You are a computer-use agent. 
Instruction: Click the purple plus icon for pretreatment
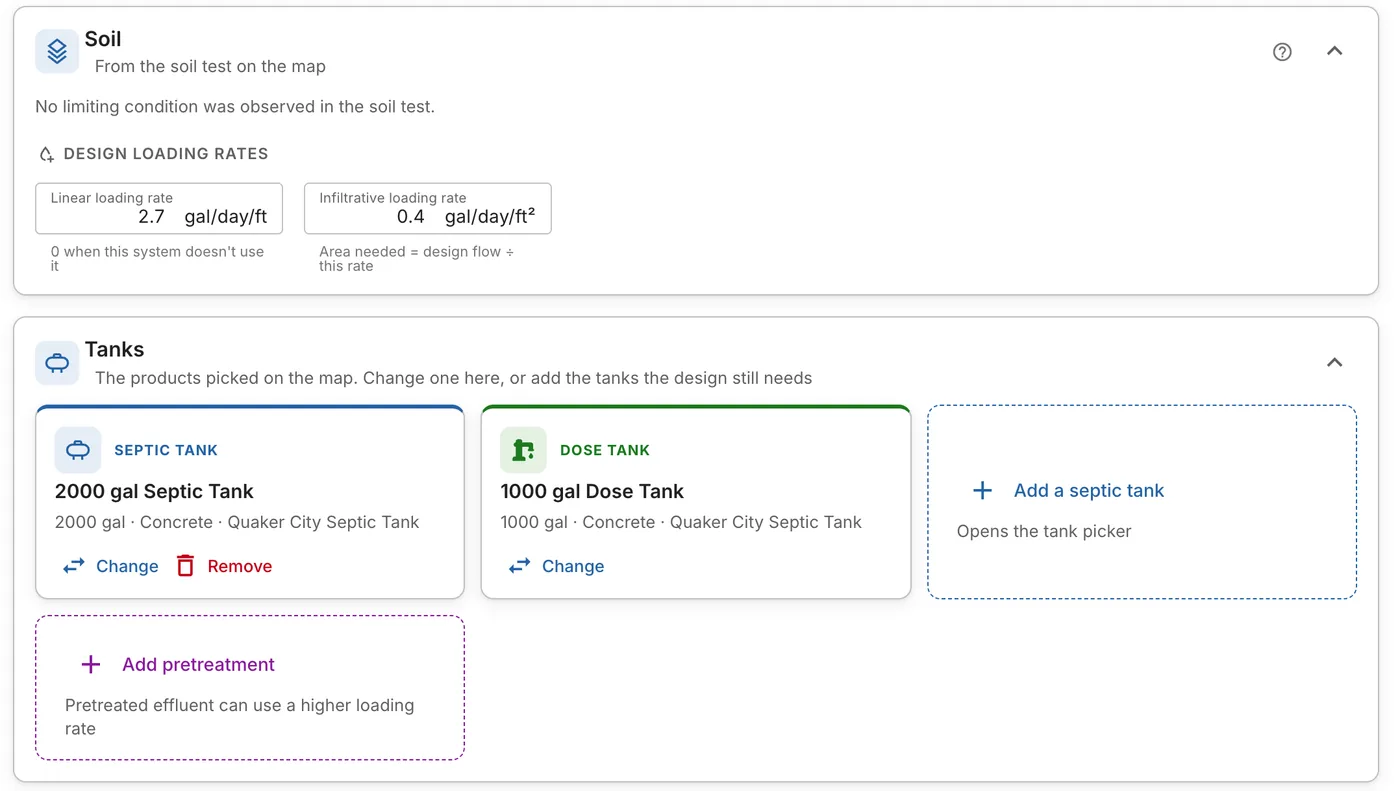91,664
